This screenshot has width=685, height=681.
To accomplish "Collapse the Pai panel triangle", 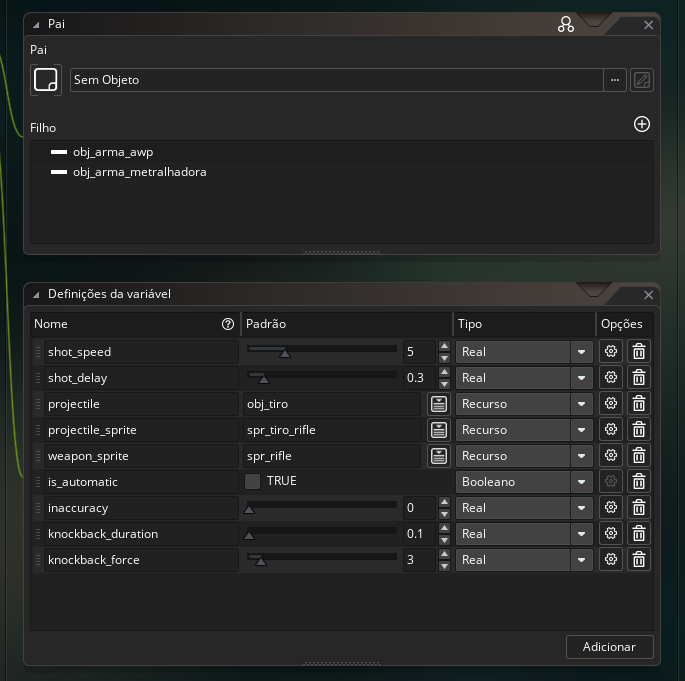I will pyautogui.click(x=36, y=25).
